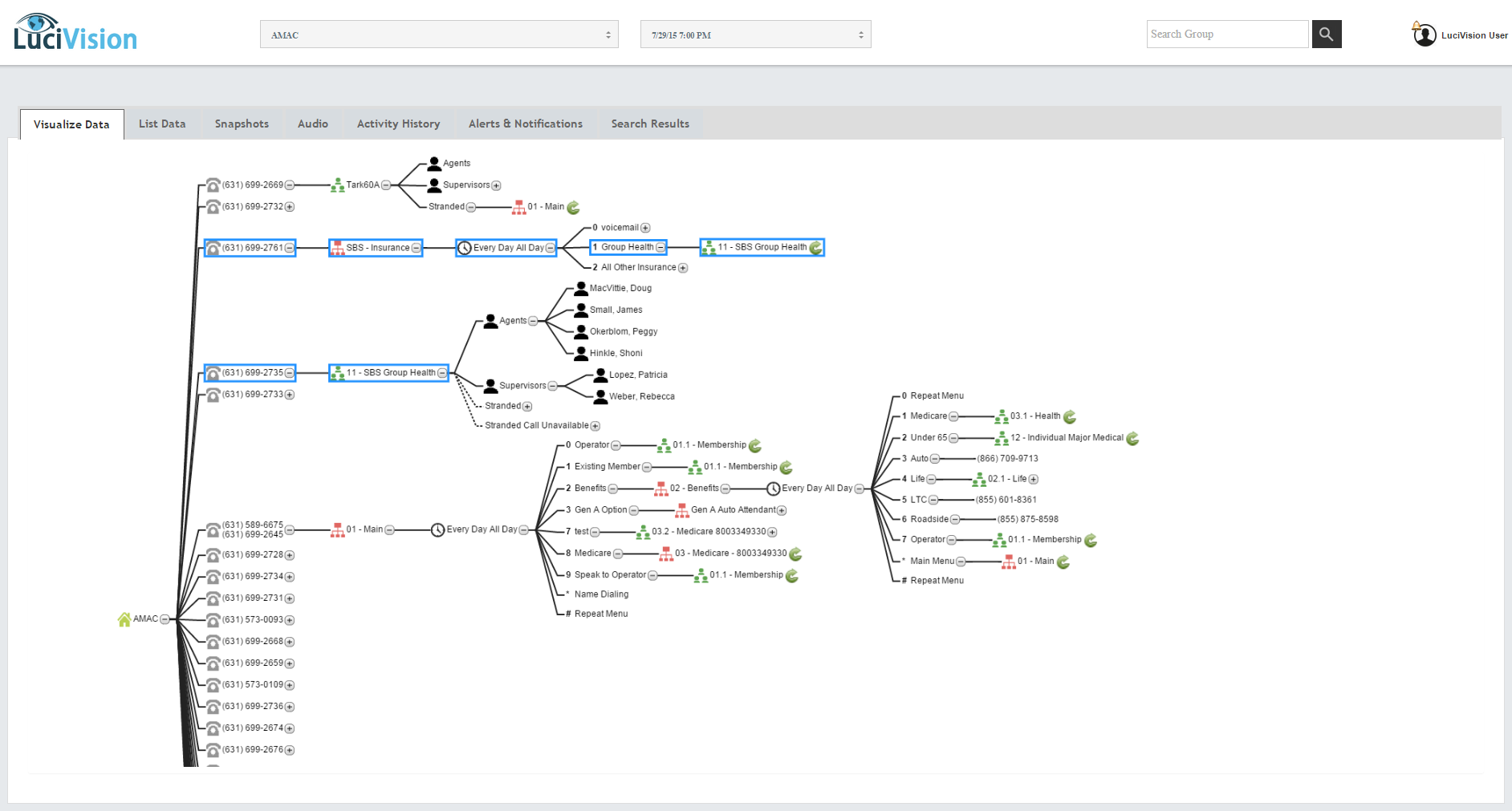
Task: Expand the 02.1 - Life node
Action: tap(1034, 479)
